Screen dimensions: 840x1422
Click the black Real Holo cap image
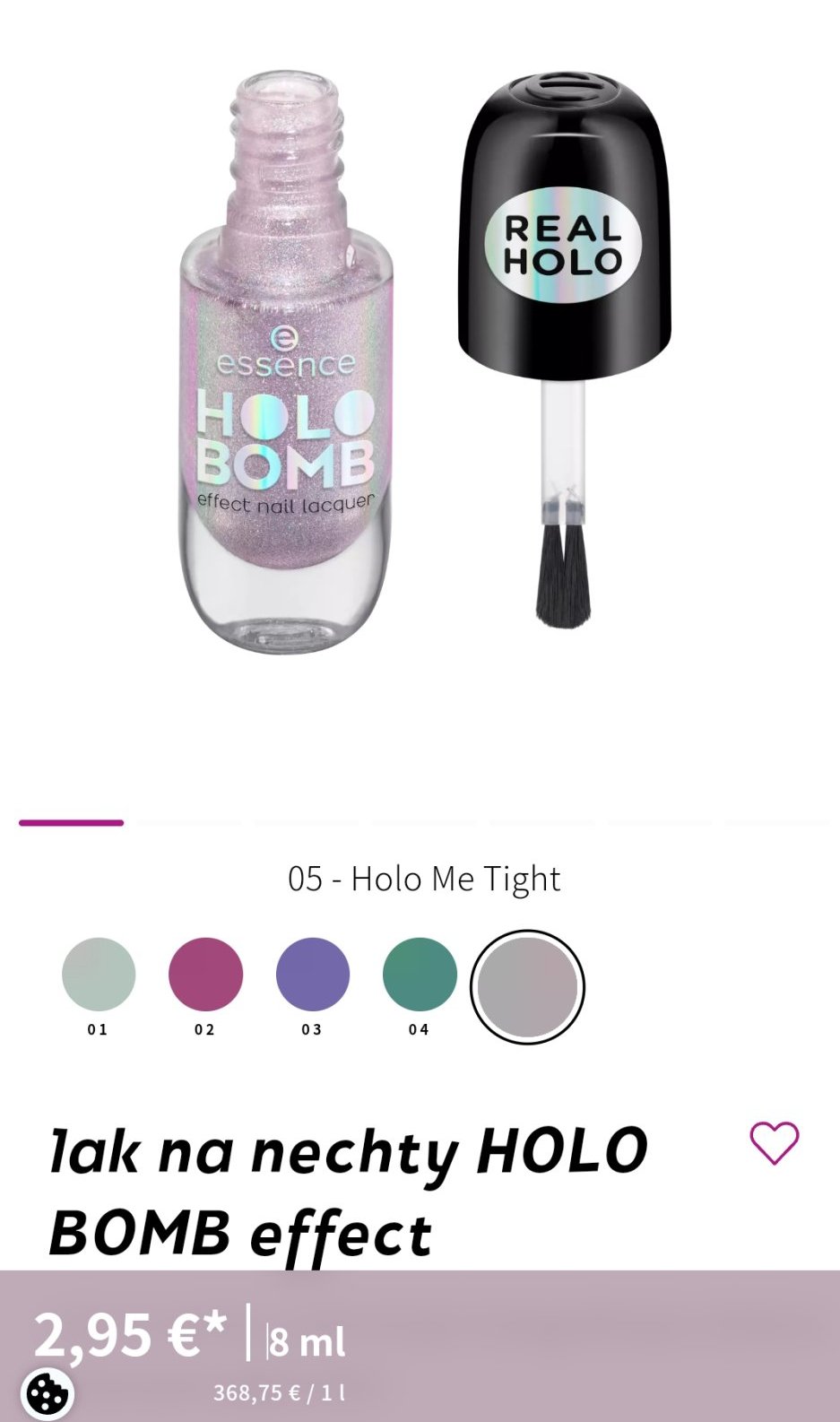tap(565, 350)
